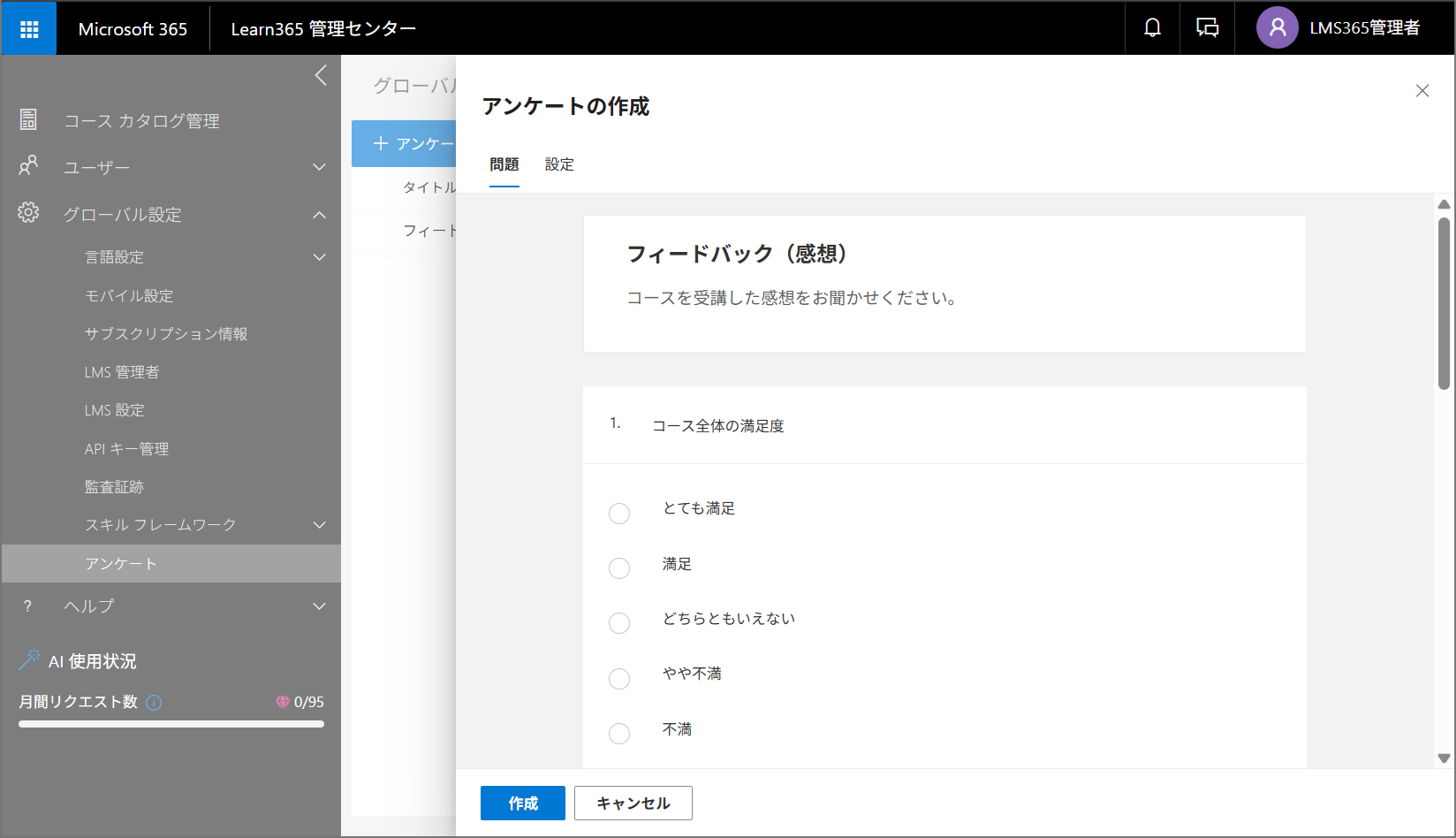1456x838 pixels.
Task: Open モバイル設定 in the sidebar
Action: (x=129, y=296)
